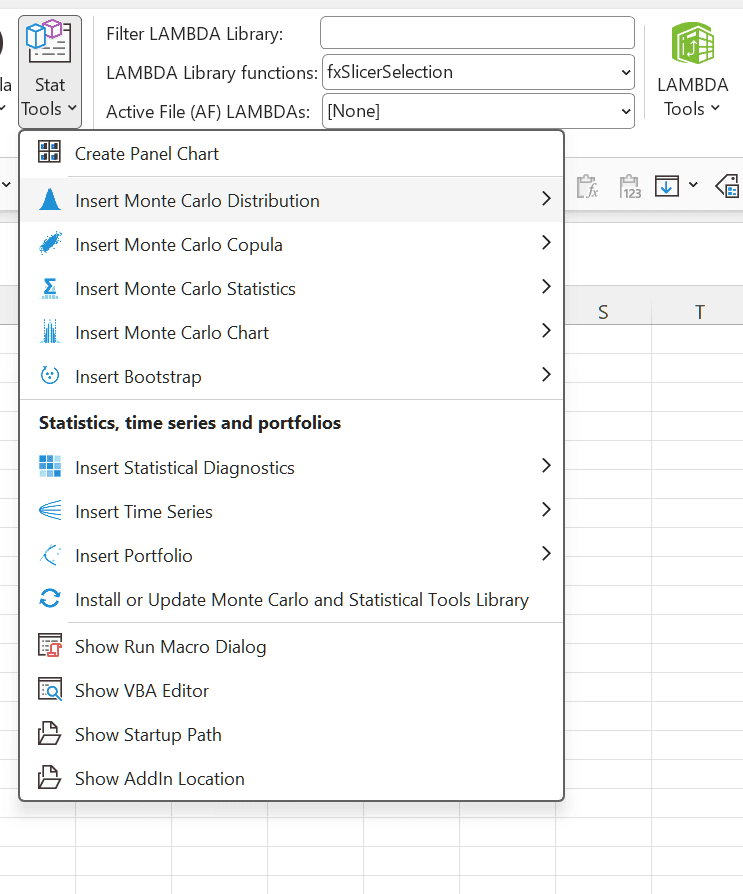Select Insert Statistical Diagnostics entry
743x894 pixels.
tap(291, 467)
